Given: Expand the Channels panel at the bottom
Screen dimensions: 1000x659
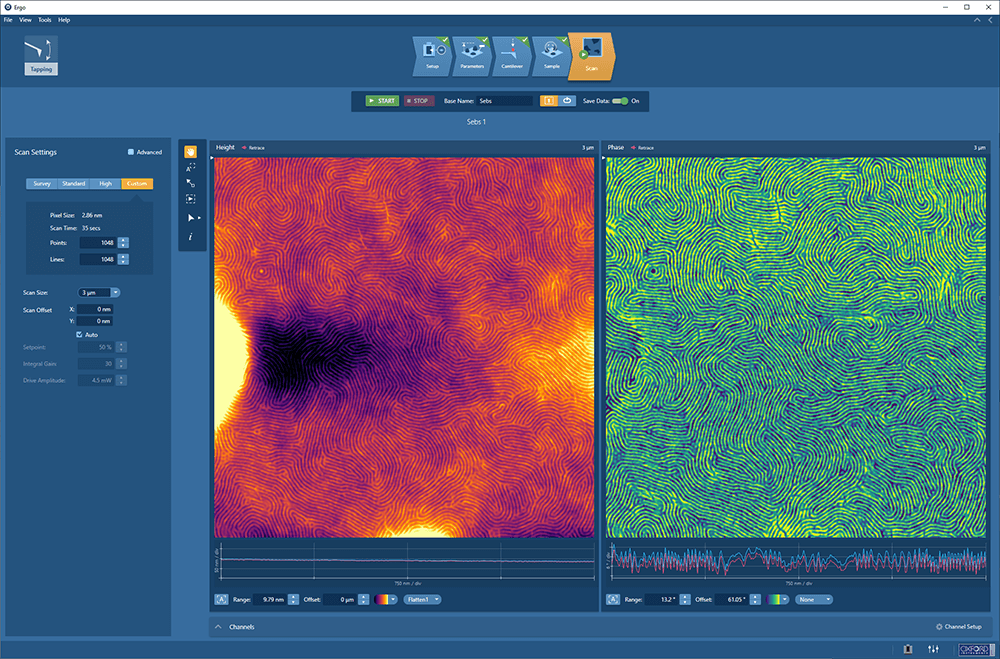Looking at the screenshot, I should [x=217, y=626].
